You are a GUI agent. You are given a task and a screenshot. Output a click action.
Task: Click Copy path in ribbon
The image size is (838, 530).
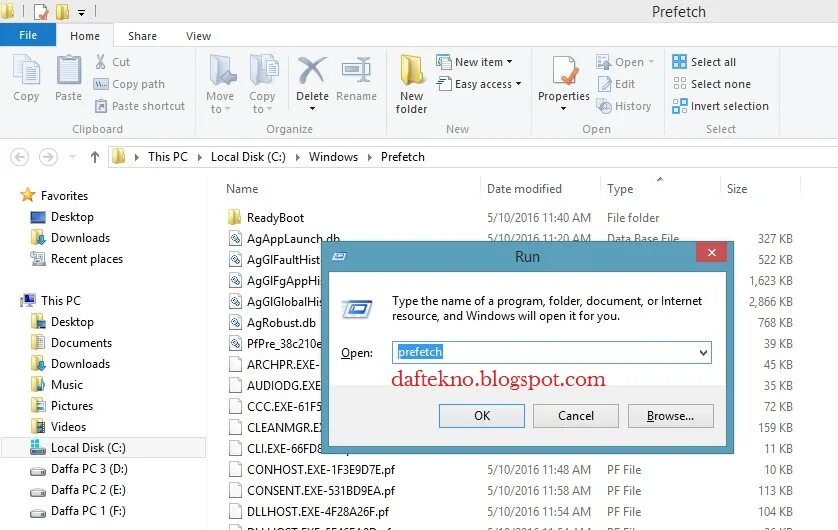coord(130,84)
